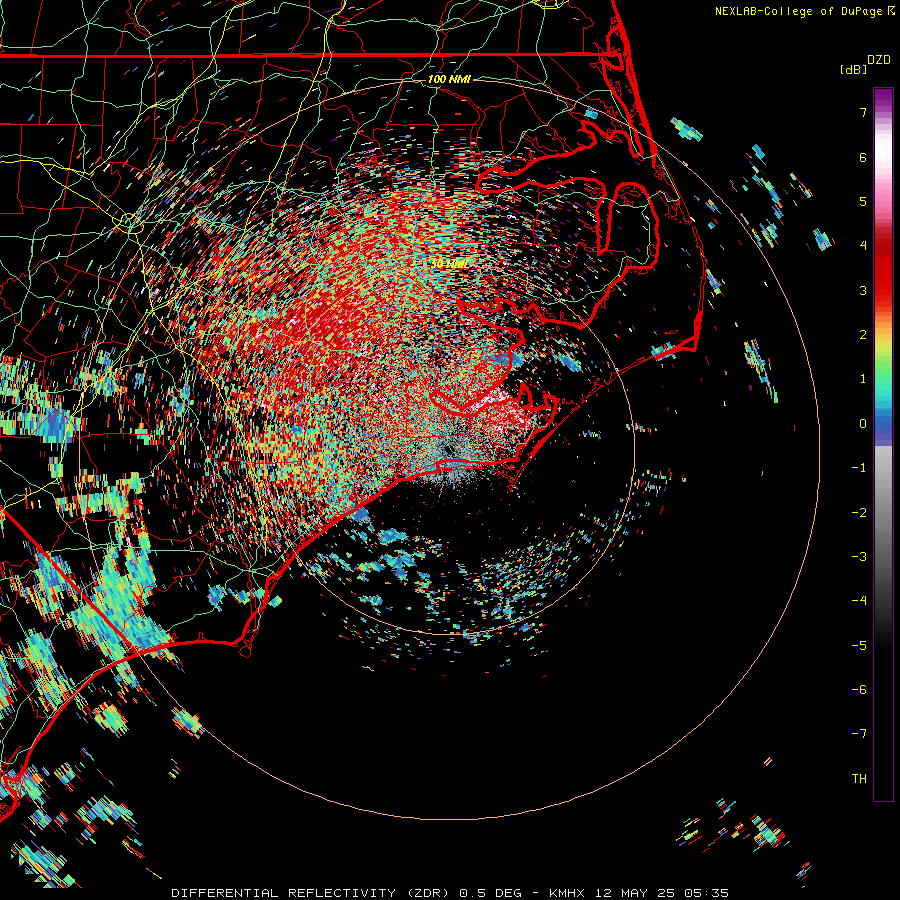Click the "KMHX" radar site identifier
Image resolution: width=900 pixels, height=900 pixels.
(568, 893)
